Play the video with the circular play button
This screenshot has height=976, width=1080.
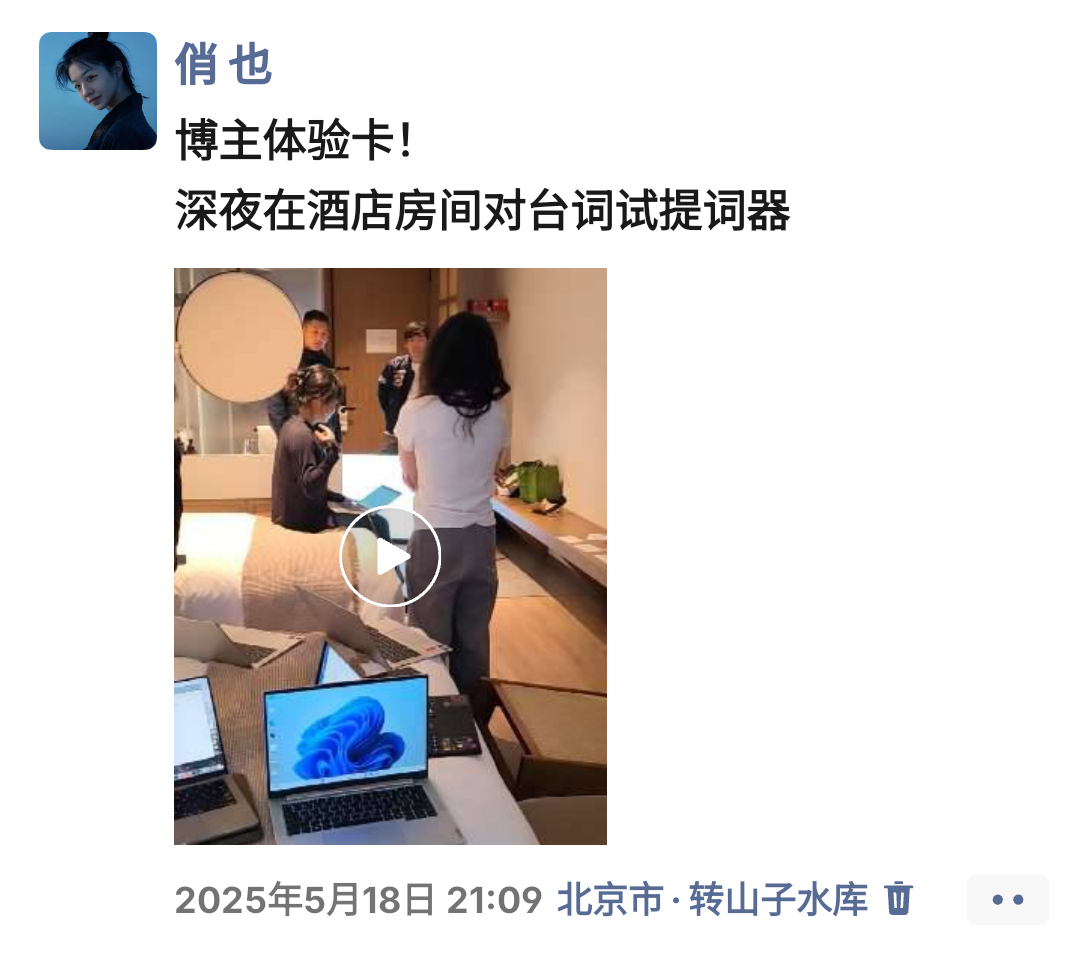tap(390, 557)
